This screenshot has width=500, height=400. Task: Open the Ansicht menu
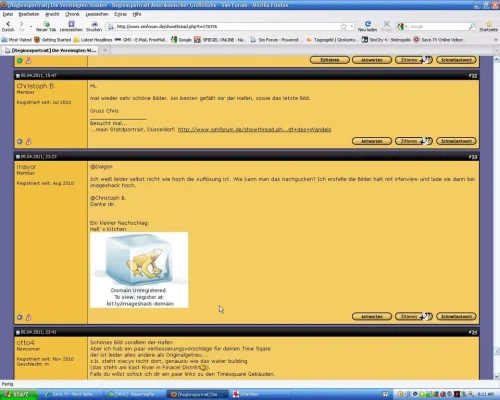point(52,14)
